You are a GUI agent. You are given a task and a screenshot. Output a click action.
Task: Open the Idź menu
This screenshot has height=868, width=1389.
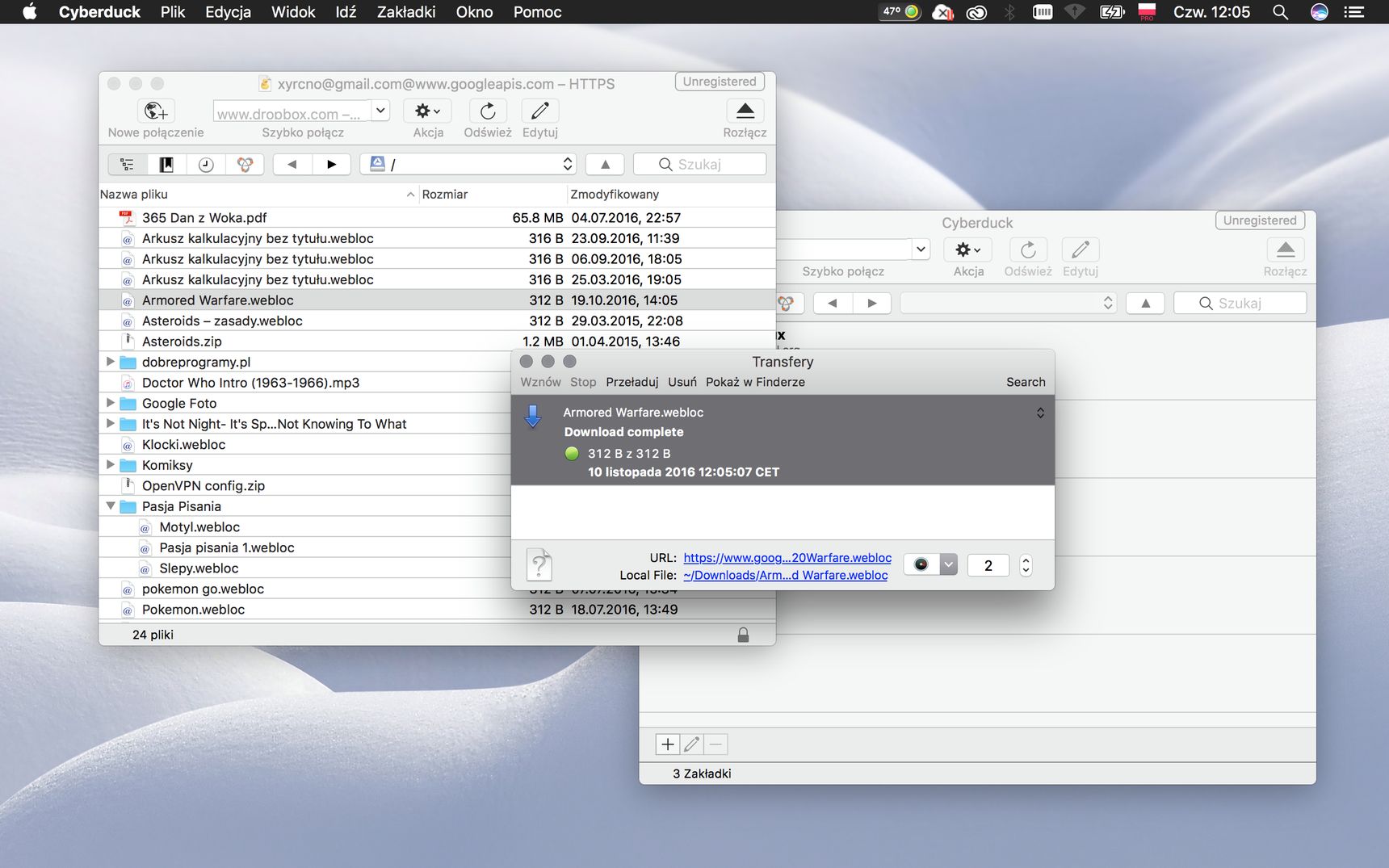[346, 12]
